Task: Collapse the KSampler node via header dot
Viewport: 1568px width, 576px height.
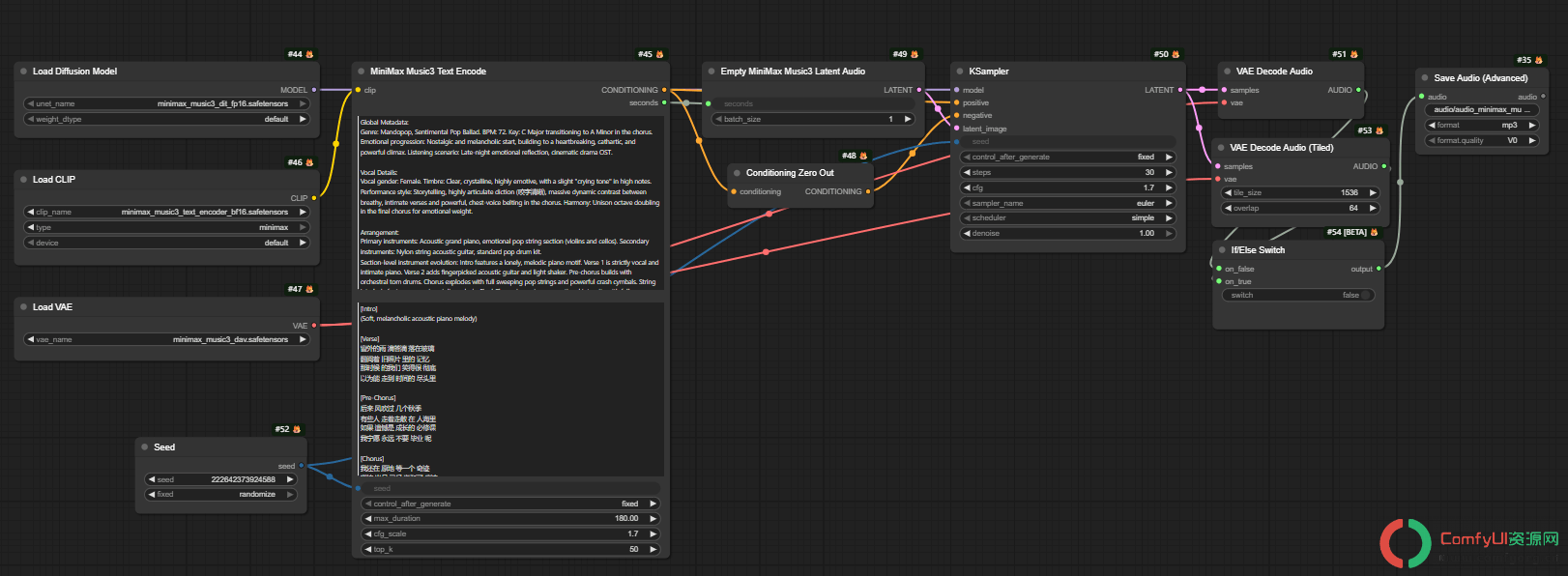Action: click(960, 72)
